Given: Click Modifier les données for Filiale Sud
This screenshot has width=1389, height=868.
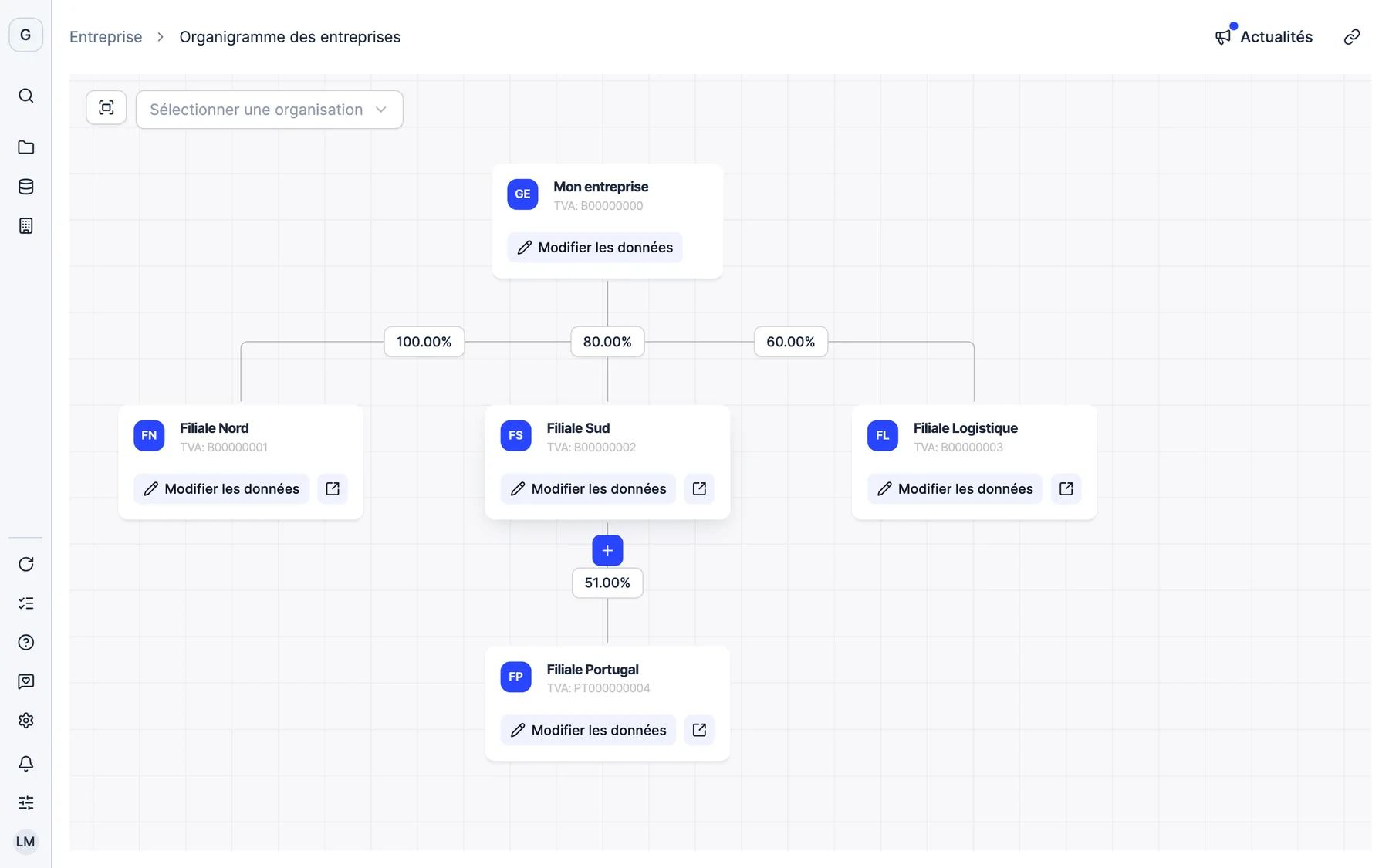Looking at the screenshot, I should tap(588, 489).
